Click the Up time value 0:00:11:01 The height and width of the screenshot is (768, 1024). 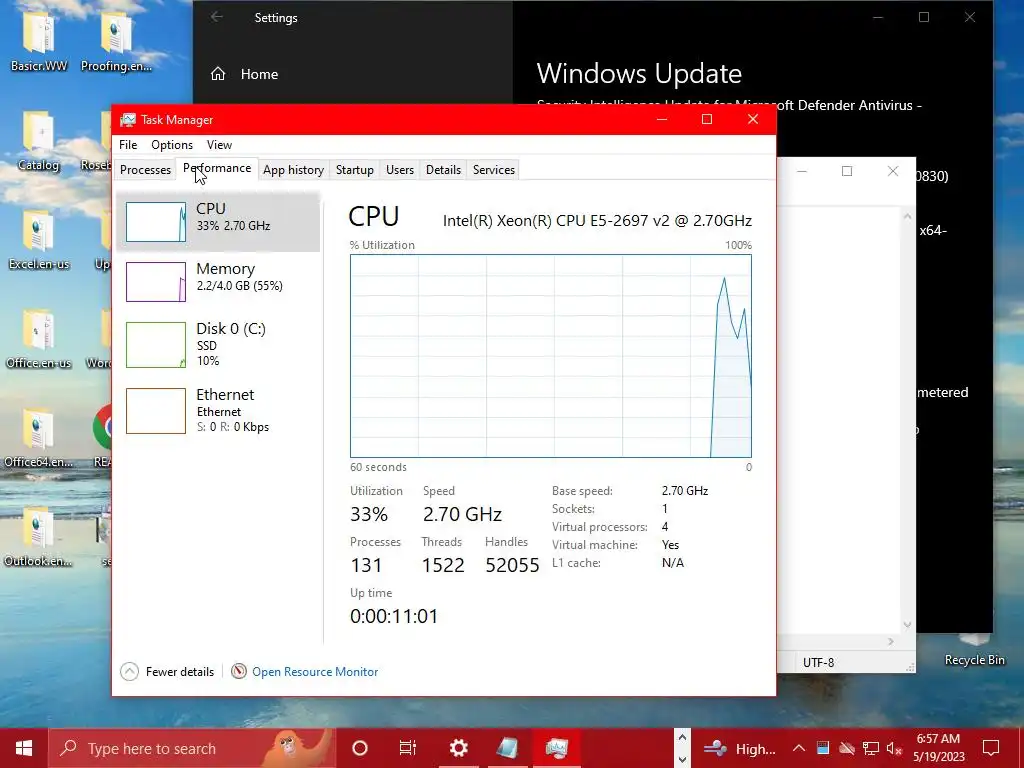[x=394, y=616]
